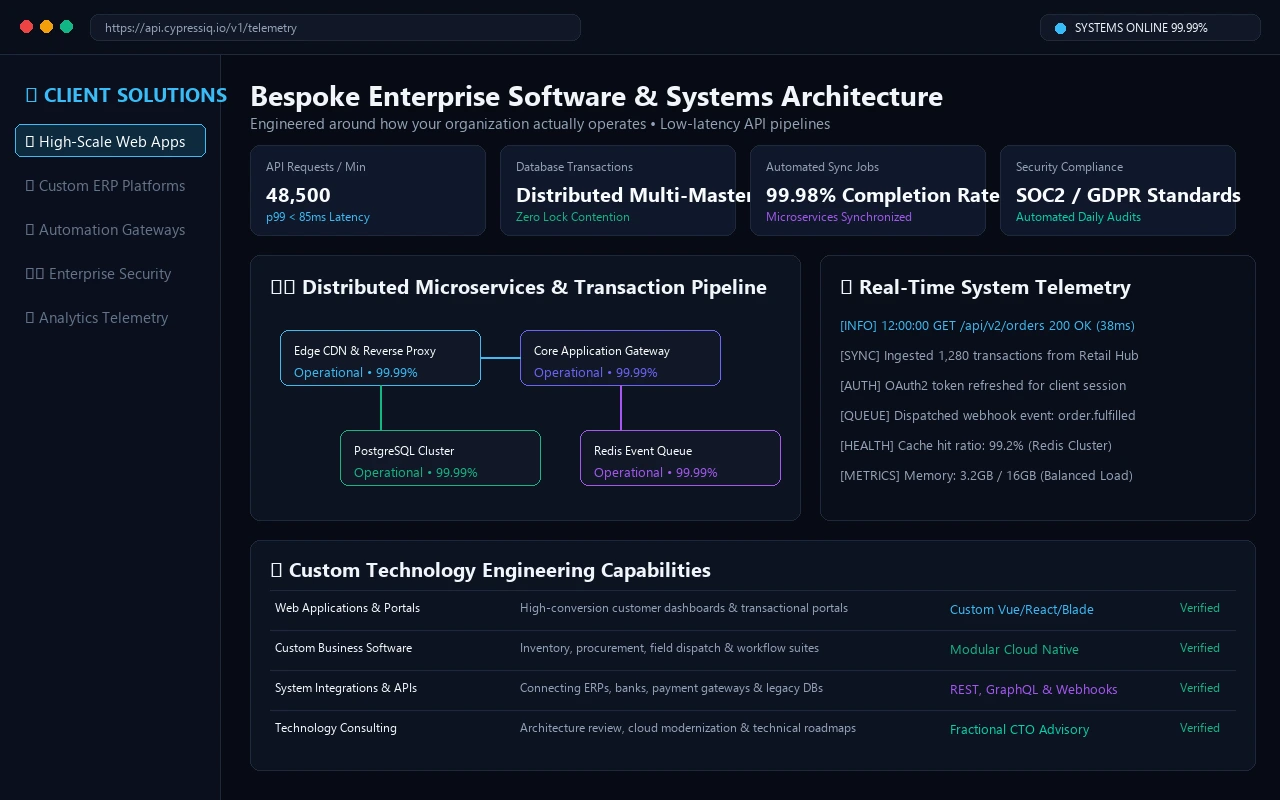Screen dimensions: 1280x800
Task: Select the Core Application Gateway node
Action: tap(620, 358)
